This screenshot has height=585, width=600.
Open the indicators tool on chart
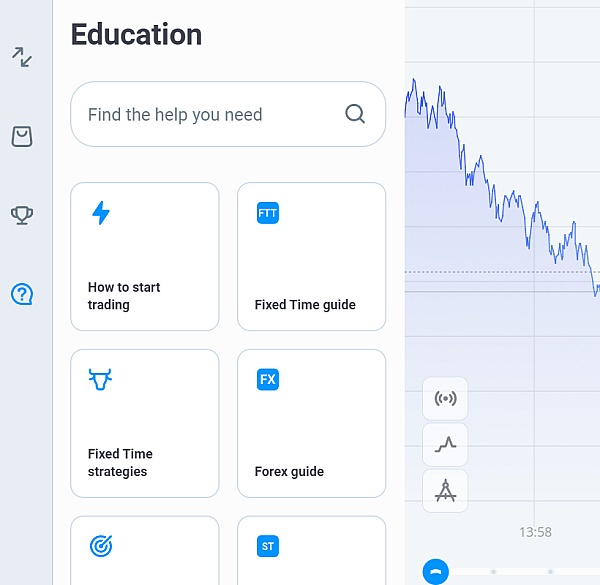coord(445,445)
